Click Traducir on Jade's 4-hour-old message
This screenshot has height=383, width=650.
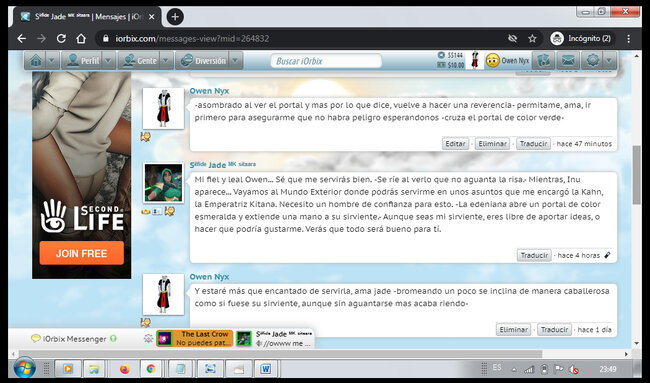tap(534, 255)
